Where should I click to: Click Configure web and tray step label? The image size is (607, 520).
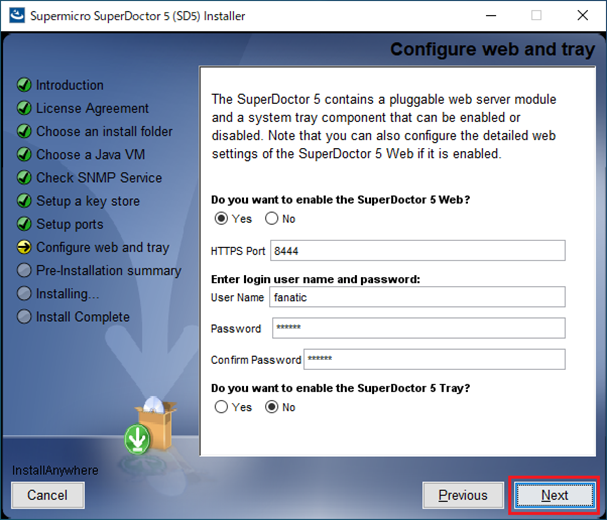103,248
